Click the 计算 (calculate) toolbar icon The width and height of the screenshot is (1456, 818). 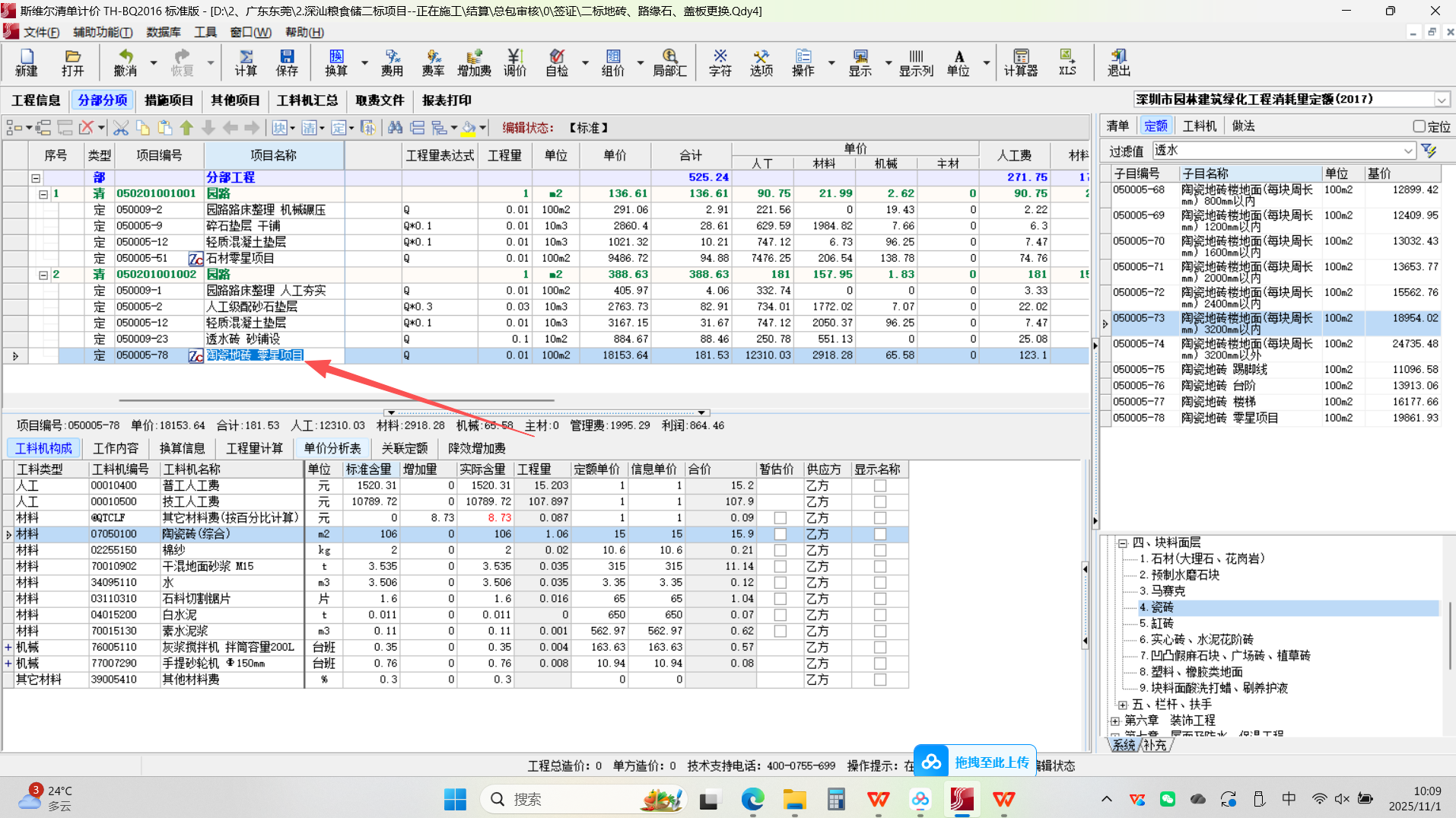pyautogui.click(x=245, y=62)
